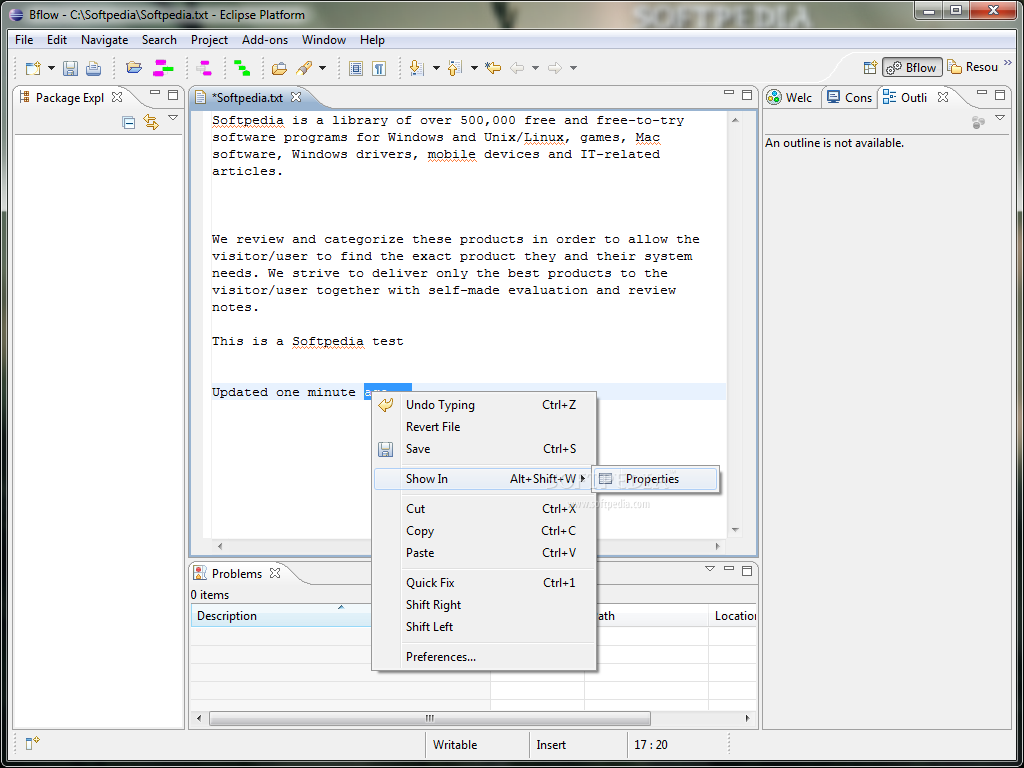The height and width of the screenshot is (768, 1024).
Task: Click the Back navigation arrow
Action: (517, 68)
